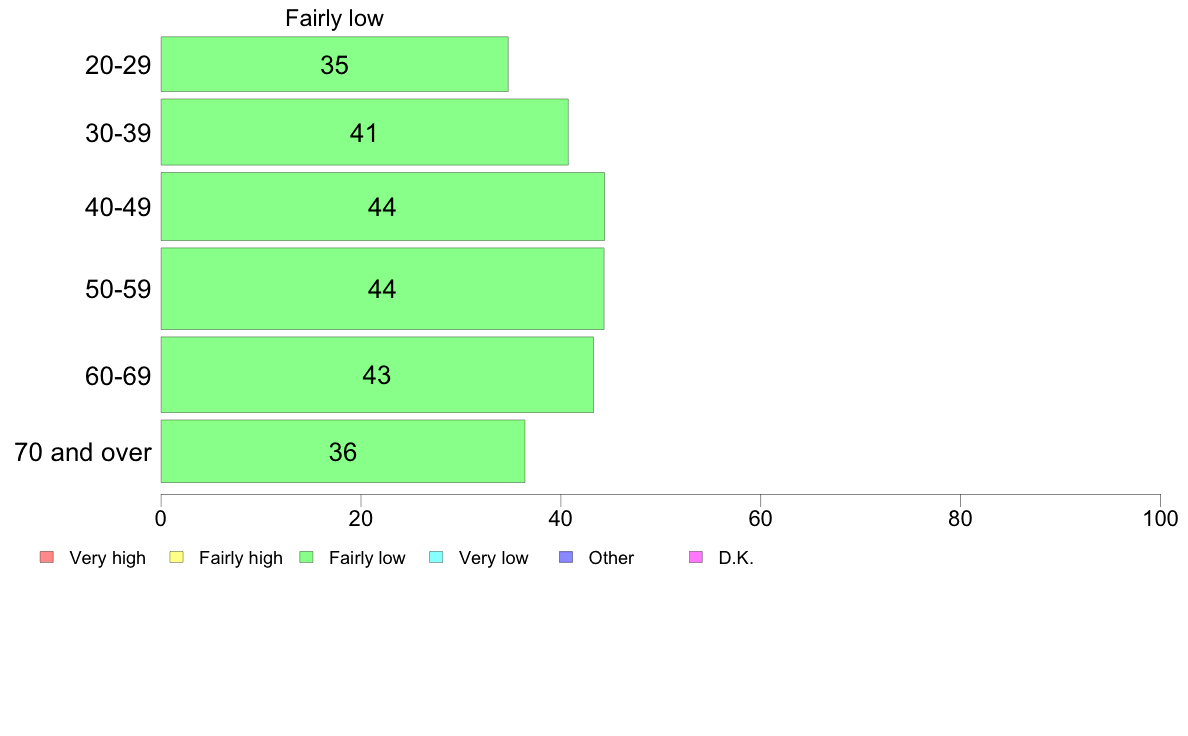Image resolution: width=1188 pixels, height=736 pixels.
Task: Click the Very high legend text
Action: point(108,558)
